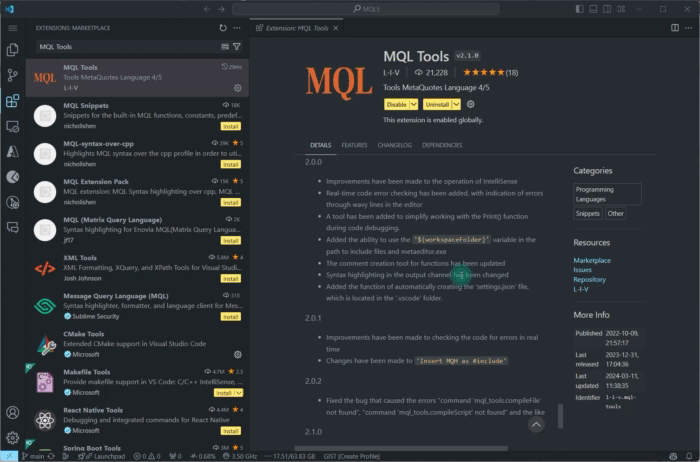Select the Extensions view icon
Screen dimensions: 700x462
pyautogui.click(x=12, y=100)
